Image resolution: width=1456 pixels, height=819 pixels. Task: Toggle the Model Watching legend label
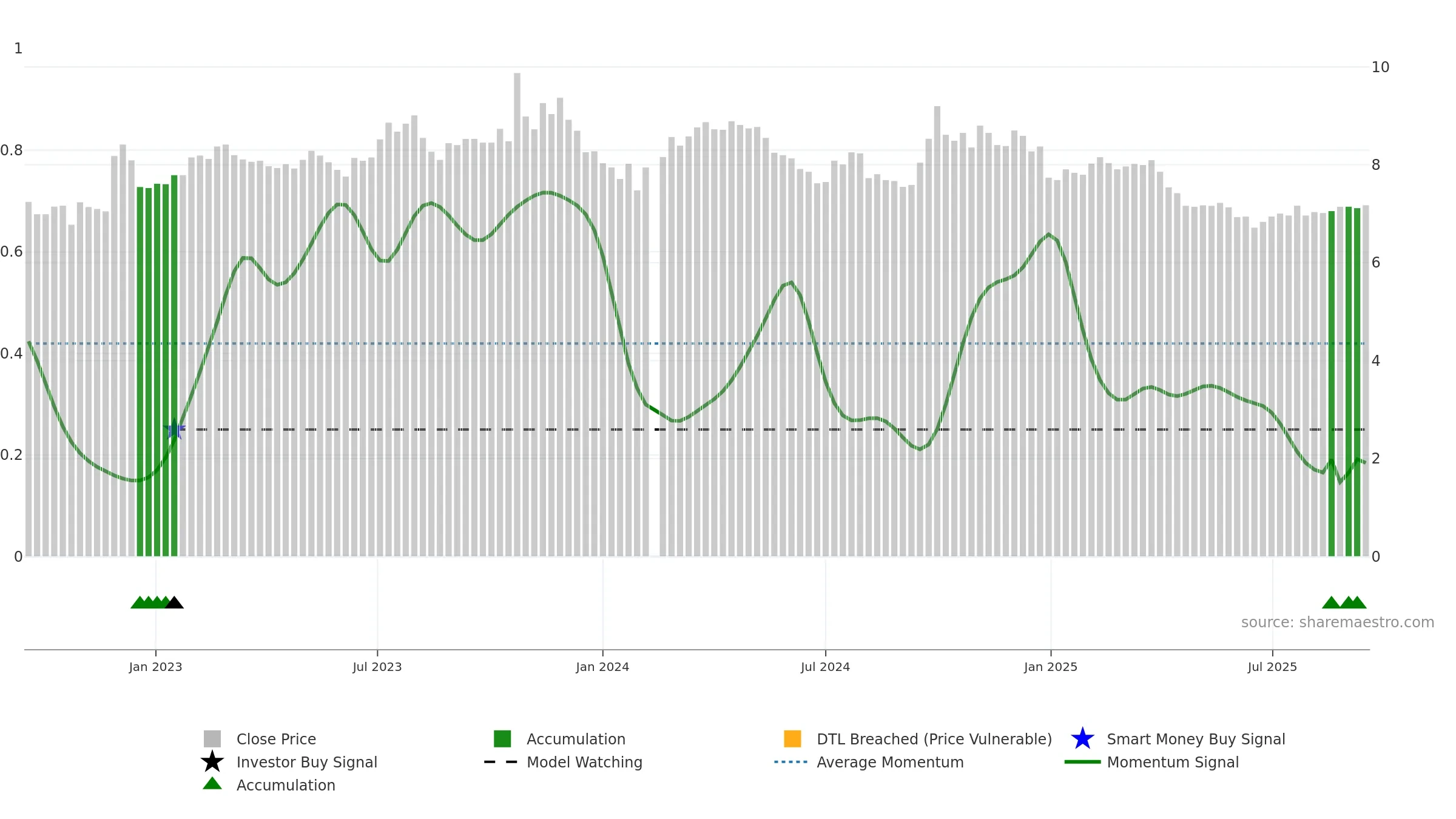584,763
